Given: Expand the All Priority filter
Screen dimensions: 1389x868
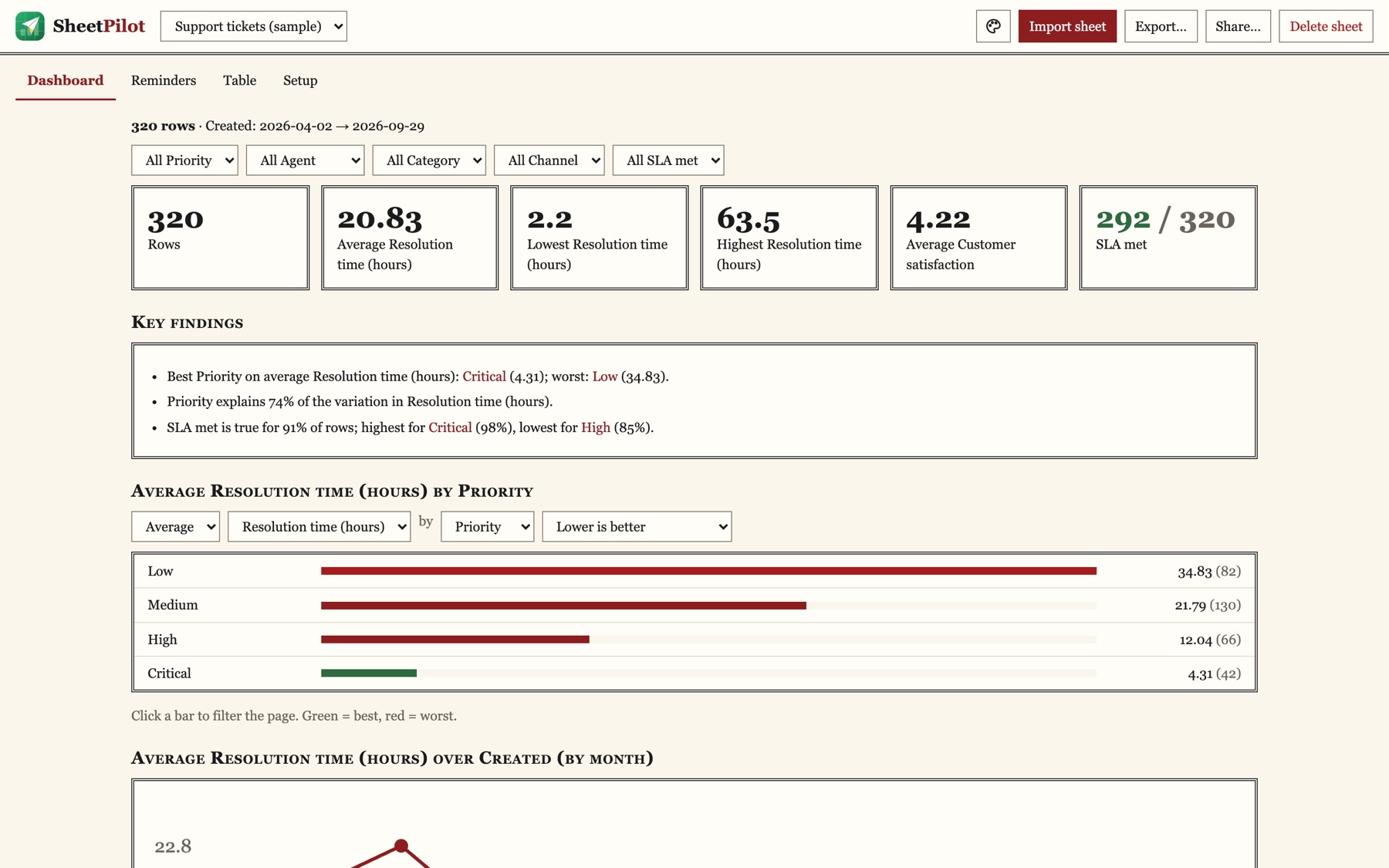Looking at the screenshot, I should (185, 160).
